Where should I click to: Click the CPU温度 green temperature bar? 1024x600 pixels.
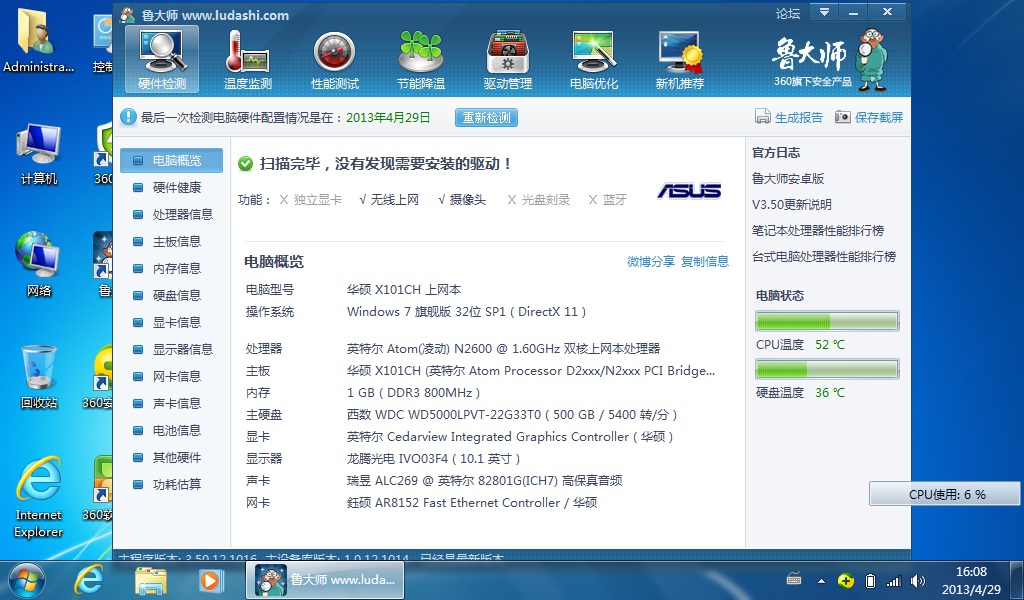click(827, 321)
